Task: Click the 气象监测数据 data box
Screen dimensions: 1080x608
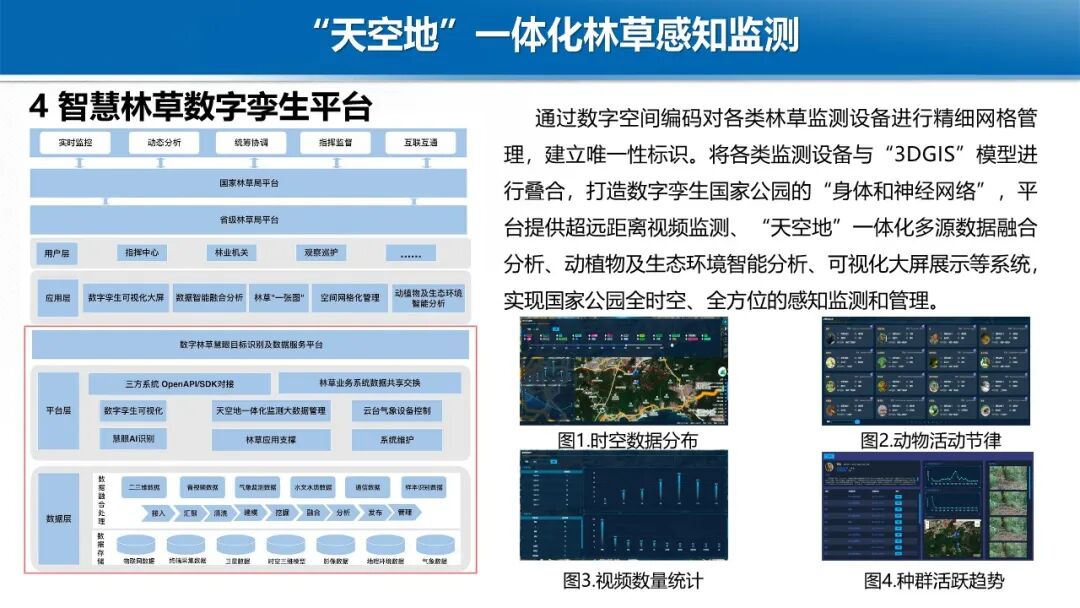Action: (258, 487)
